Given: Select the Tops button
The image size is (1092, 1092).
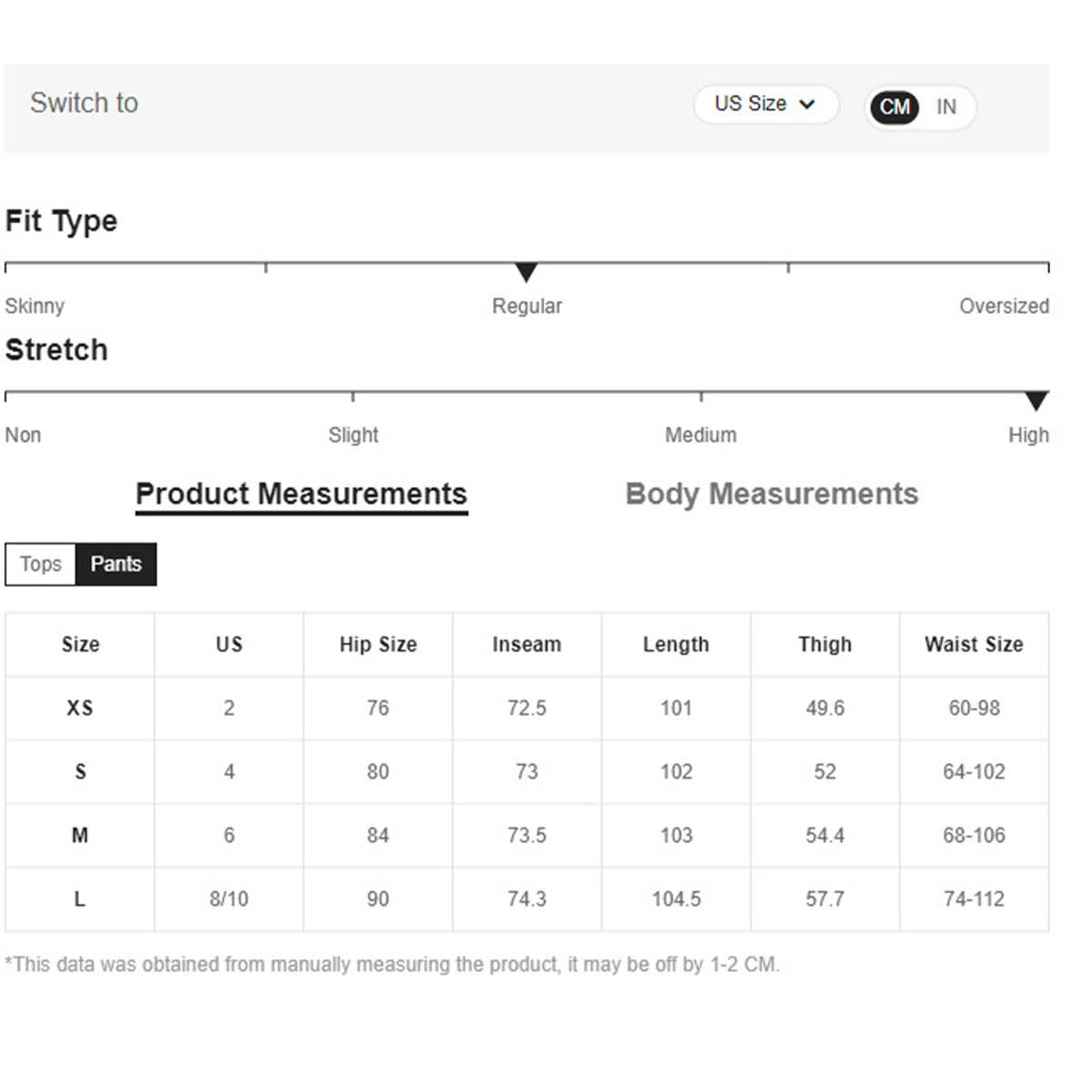Looking at the screenshot, I should (41, 564).
